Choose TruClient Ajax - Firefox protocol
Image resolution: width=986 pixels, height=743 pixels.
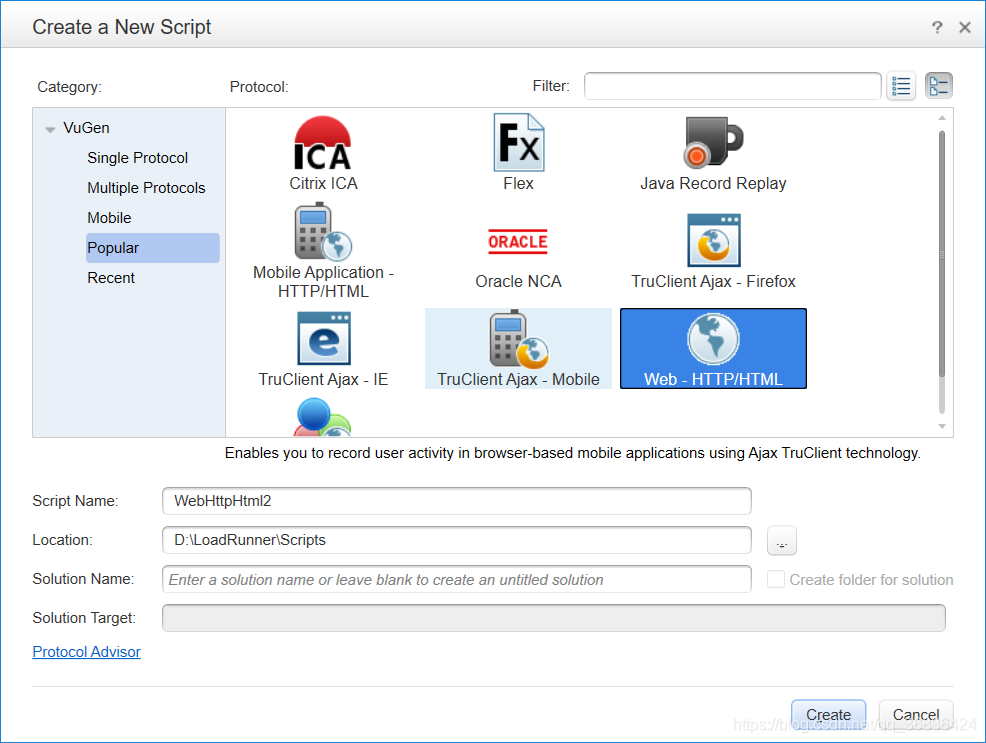pyautogui.click(x=713, y=251)
